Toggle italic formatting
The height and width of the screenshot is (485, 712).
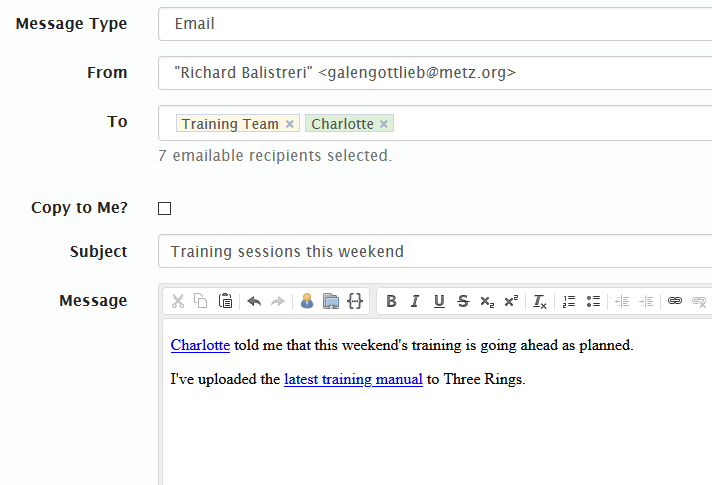414,301
